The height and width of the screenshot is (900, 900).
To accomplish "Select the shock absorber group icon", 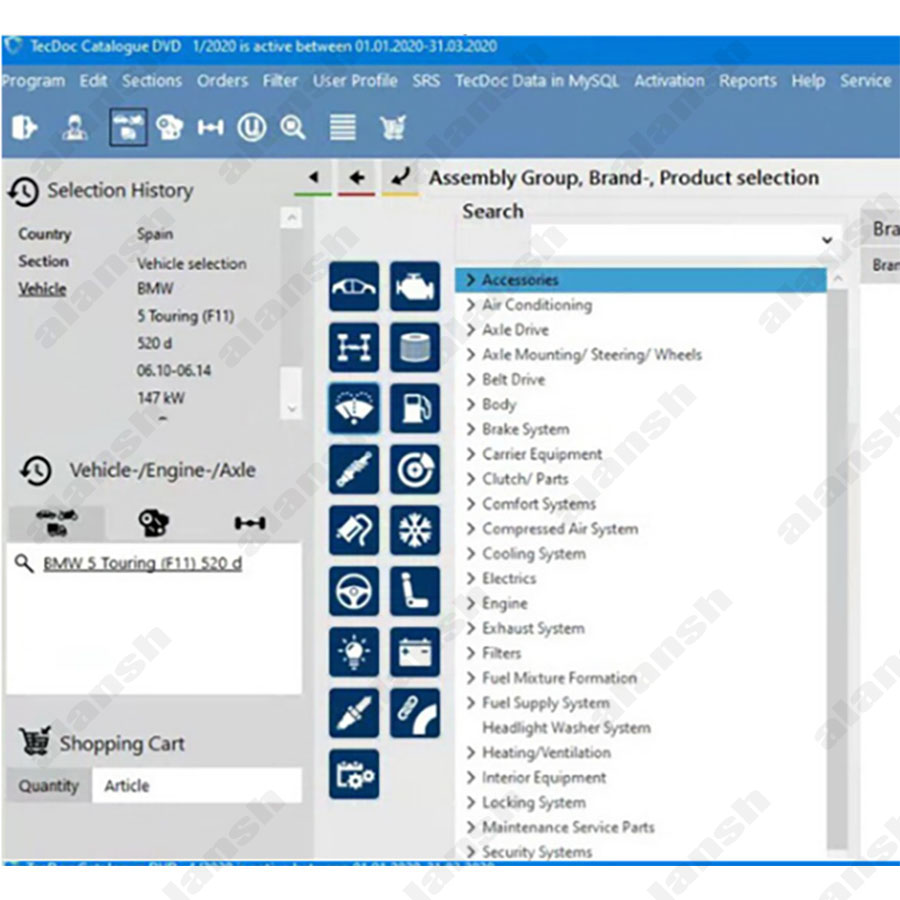I will [354, 470].
